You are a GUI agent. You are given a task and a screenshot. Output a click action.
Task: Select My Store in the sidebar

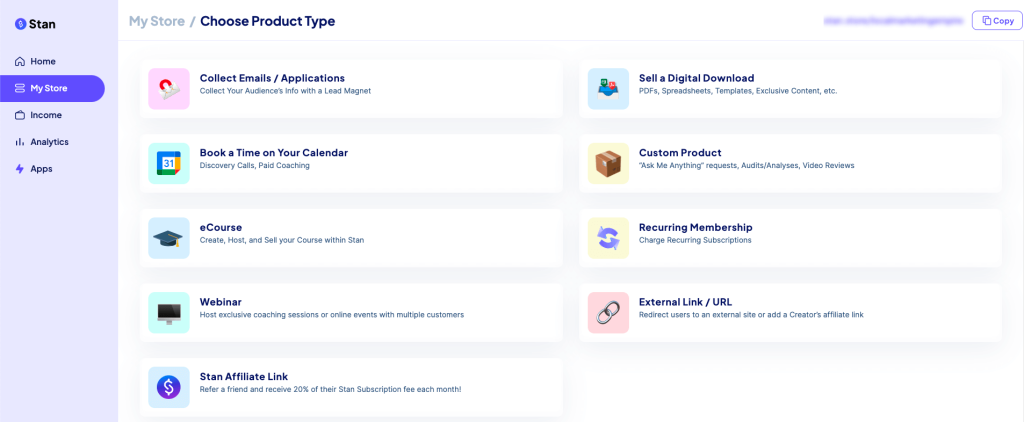click(x=52, y=88)
